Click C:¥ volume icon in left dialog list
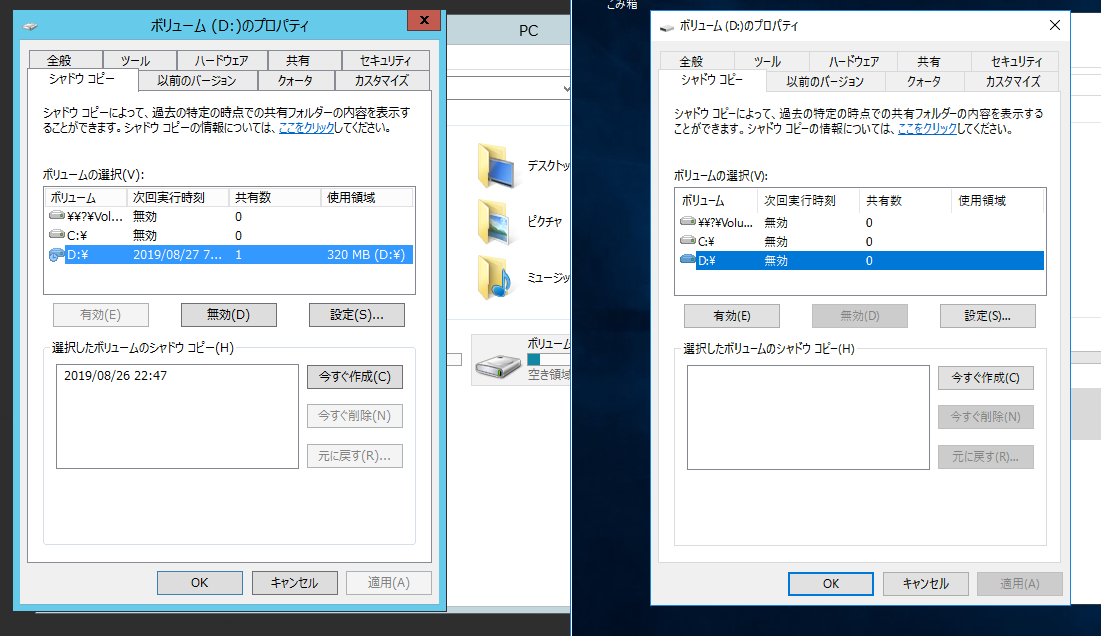The height and width of the screenshot is (636, 1101). tap(56, 234)
